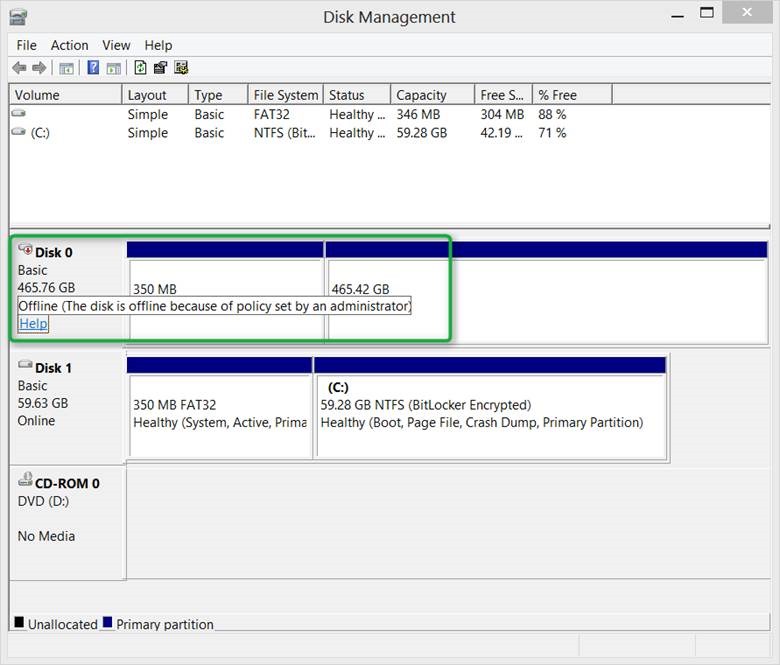Sort by the Free Space column header

[x=504, y=95]
